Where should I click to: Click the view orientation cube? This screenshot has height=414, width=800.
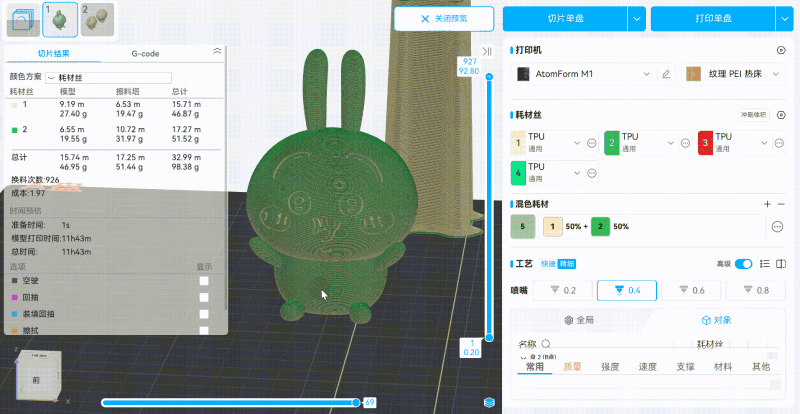pyautogui.click(x=37, y=377)
